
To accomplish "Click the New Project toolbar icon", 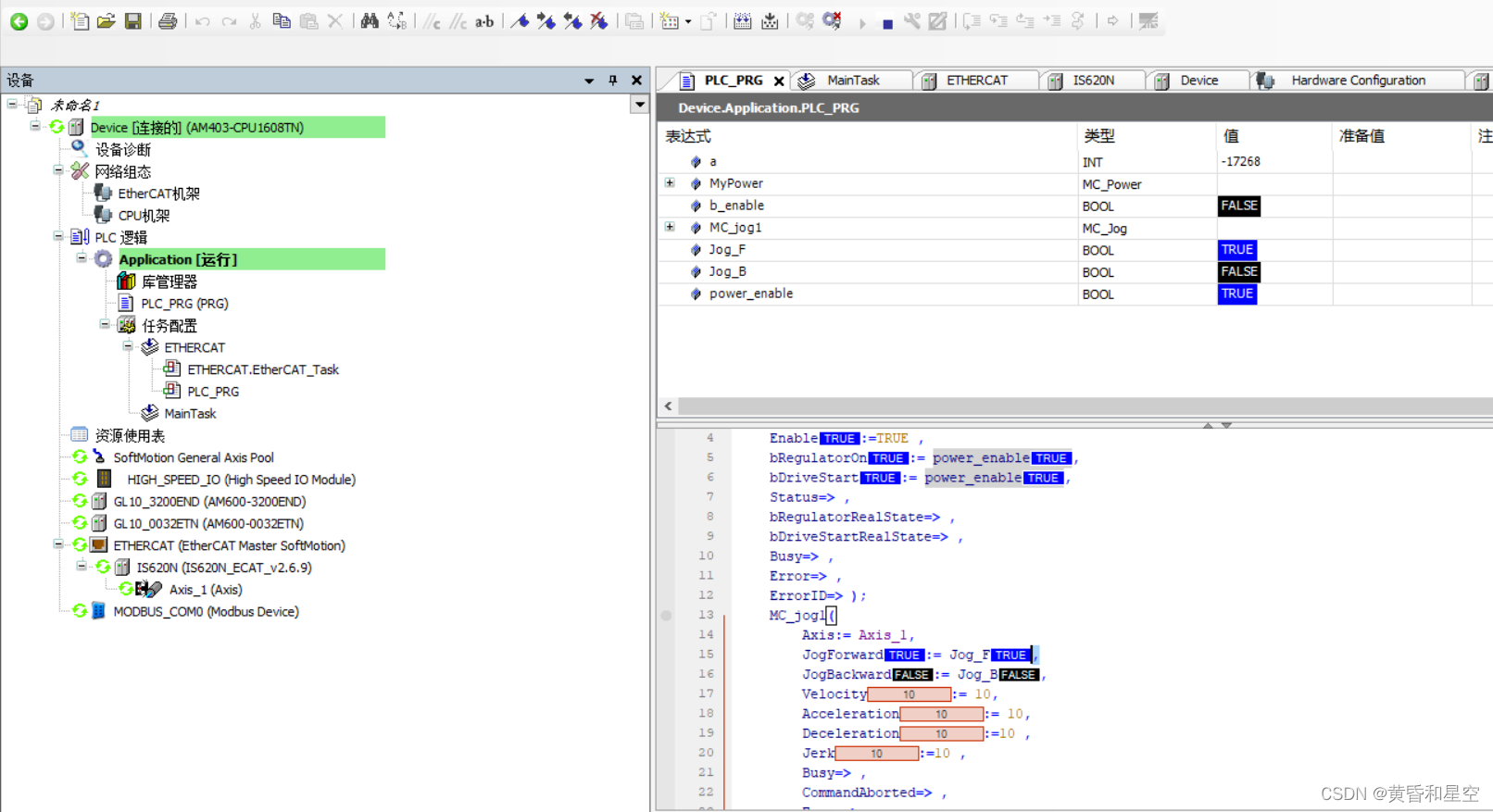I will point(81,21).
